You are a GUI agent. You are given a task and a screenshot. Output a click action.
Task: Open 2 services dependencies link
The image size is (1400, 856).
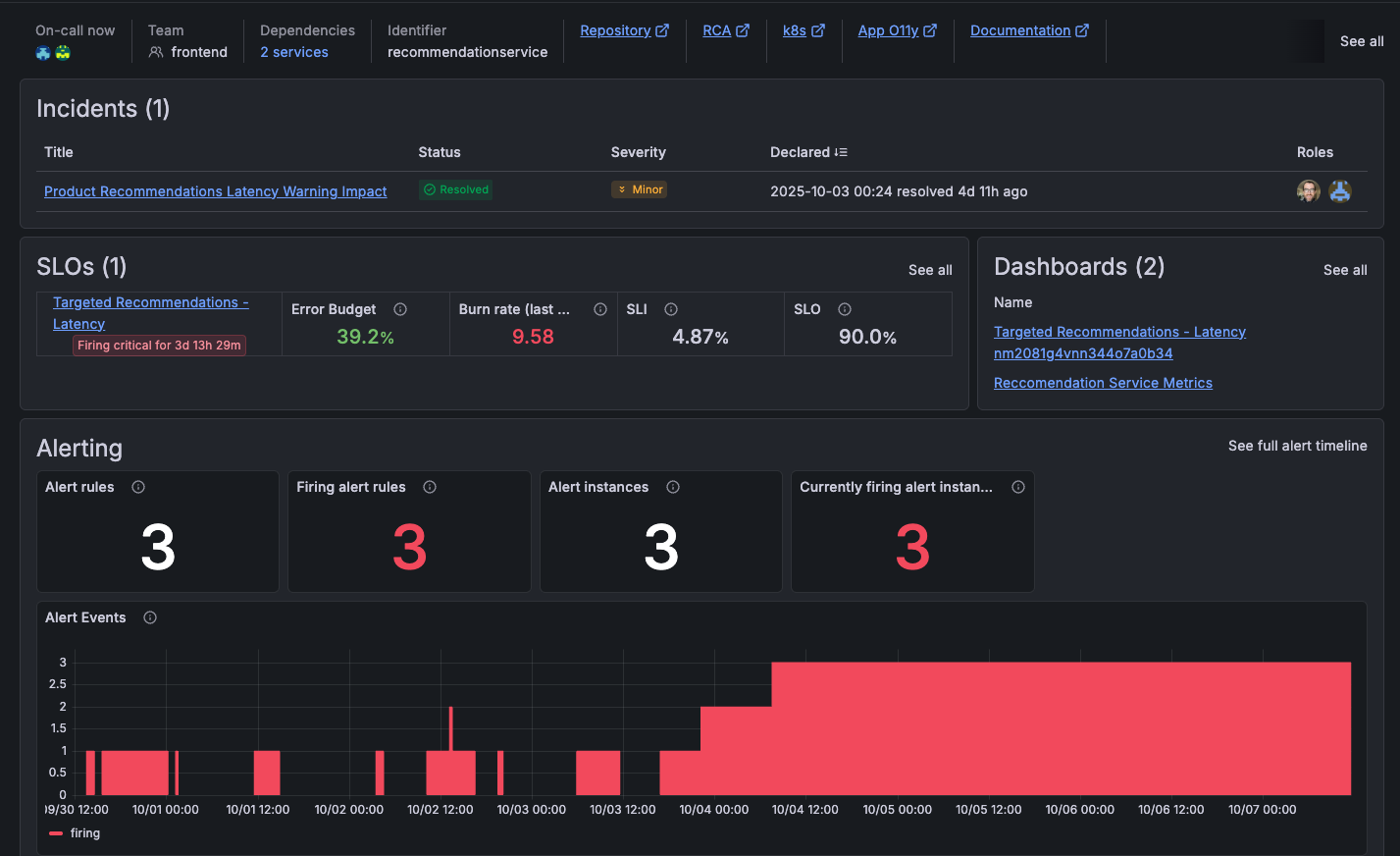[294, 52]
